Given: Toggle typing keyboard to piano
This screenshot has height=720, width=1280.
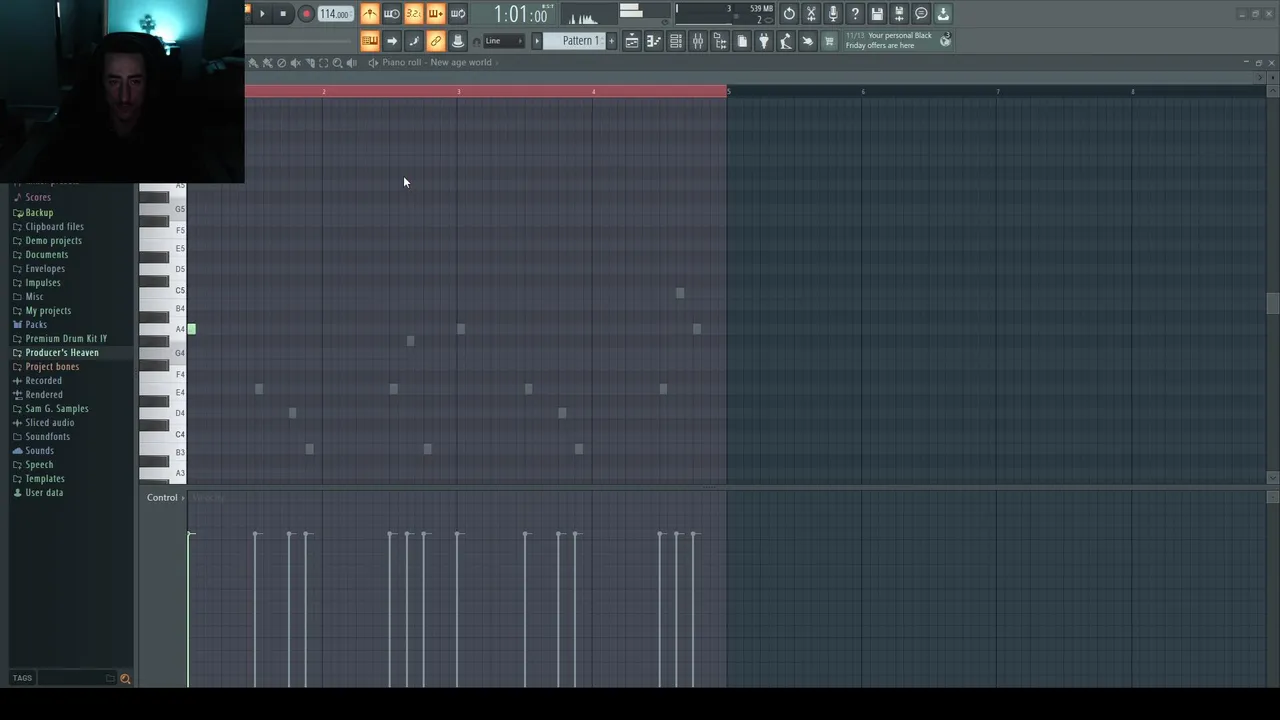Looking at the screenshot, I should [369, 41].
